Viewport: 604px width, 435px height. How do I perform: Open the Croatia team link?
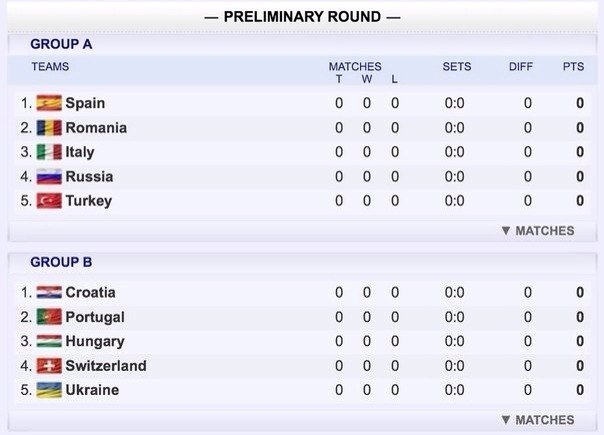pos(90,293)
